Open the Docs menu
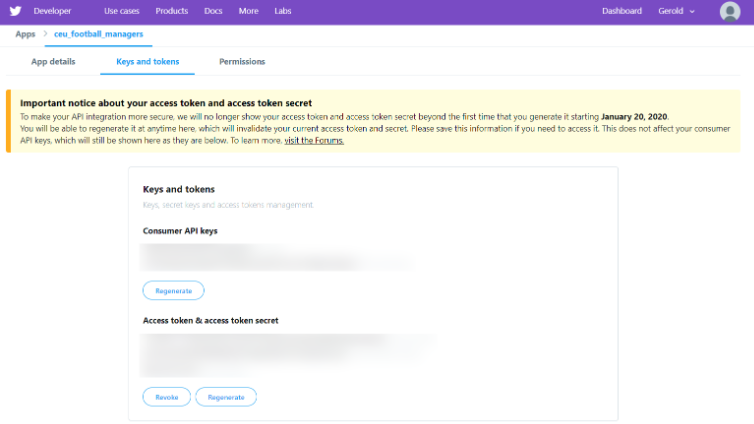The image size is (754, 424). (213, 11)
